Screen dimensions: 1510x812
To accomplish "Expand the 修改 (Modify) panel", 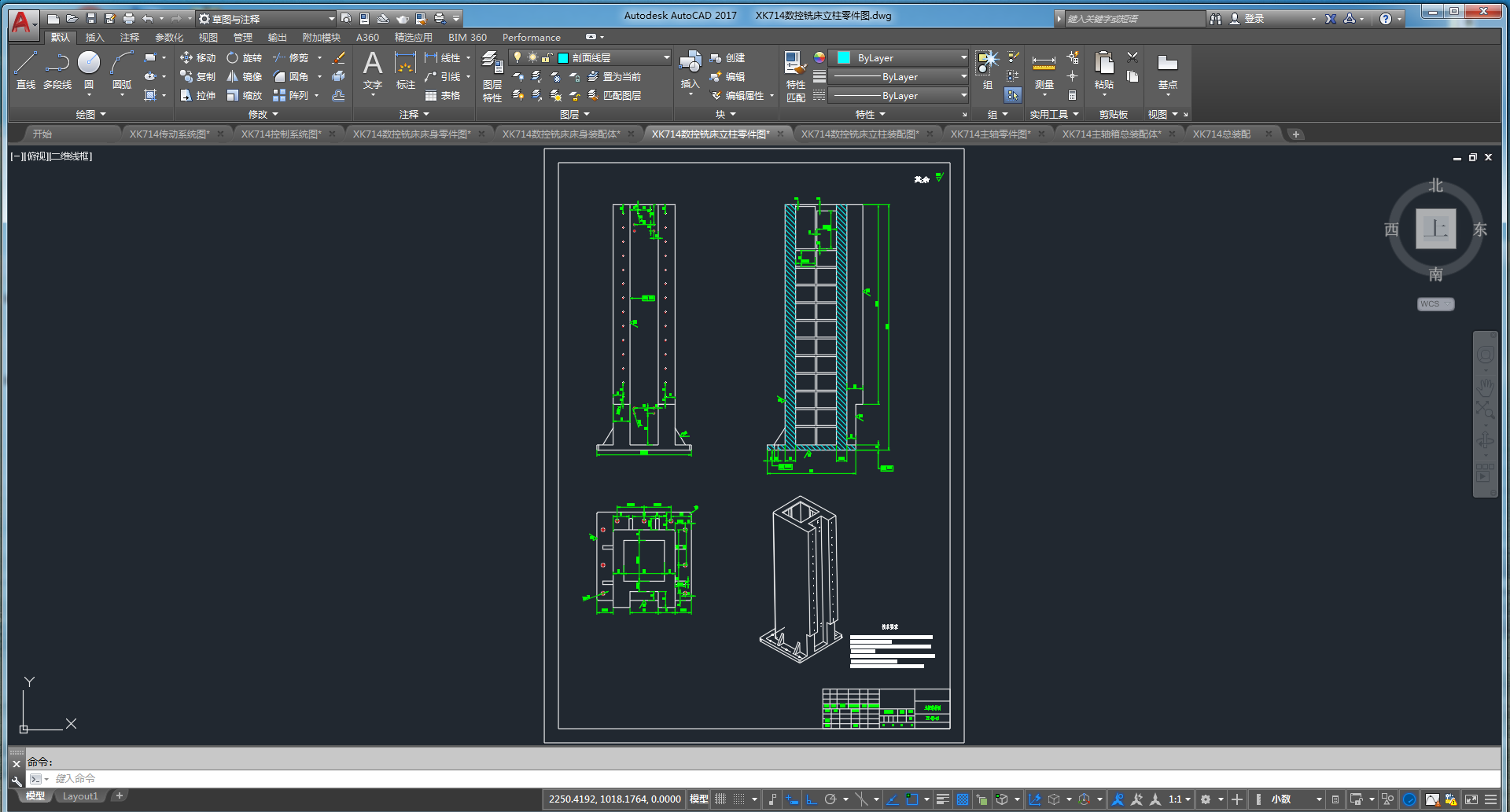I will (263, 114).
